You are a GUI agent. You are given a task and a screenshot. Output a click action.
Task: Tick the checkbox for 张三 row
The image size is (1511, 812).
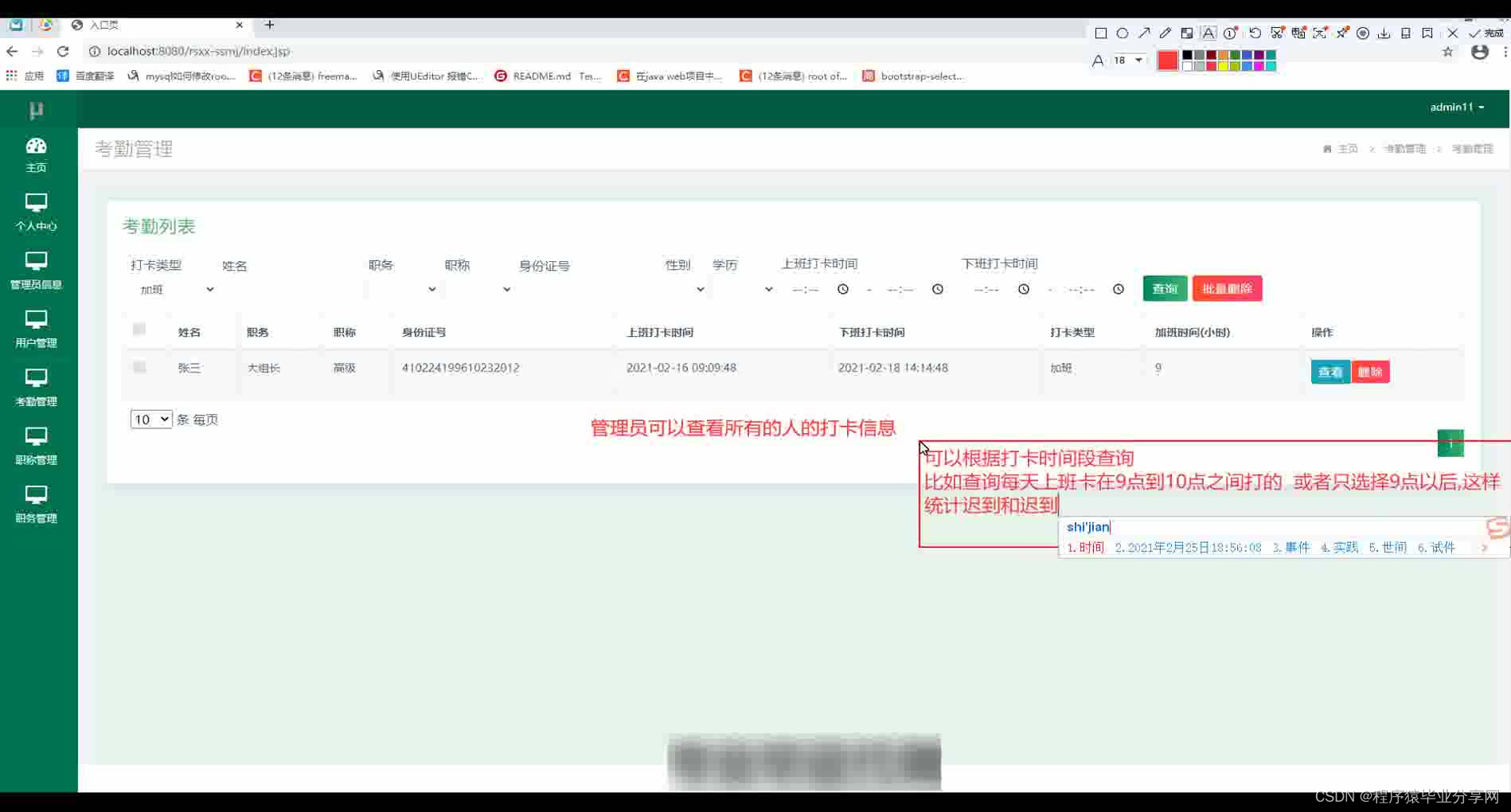pyautogui.click(x=139, y=367)
